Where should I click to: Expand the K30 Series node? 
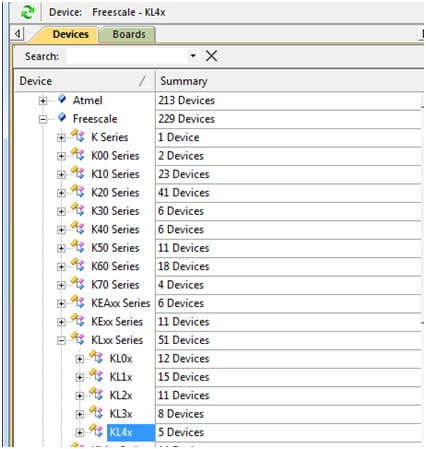coord(61,211)
